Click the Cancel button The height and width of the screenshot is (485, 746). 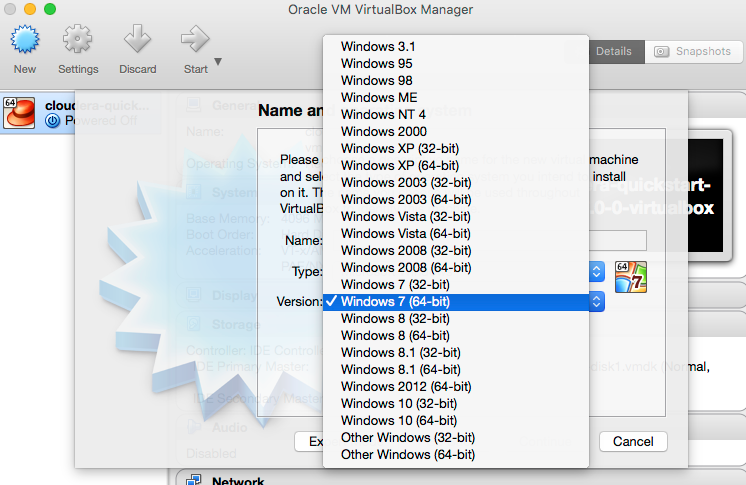click(633, 442)
